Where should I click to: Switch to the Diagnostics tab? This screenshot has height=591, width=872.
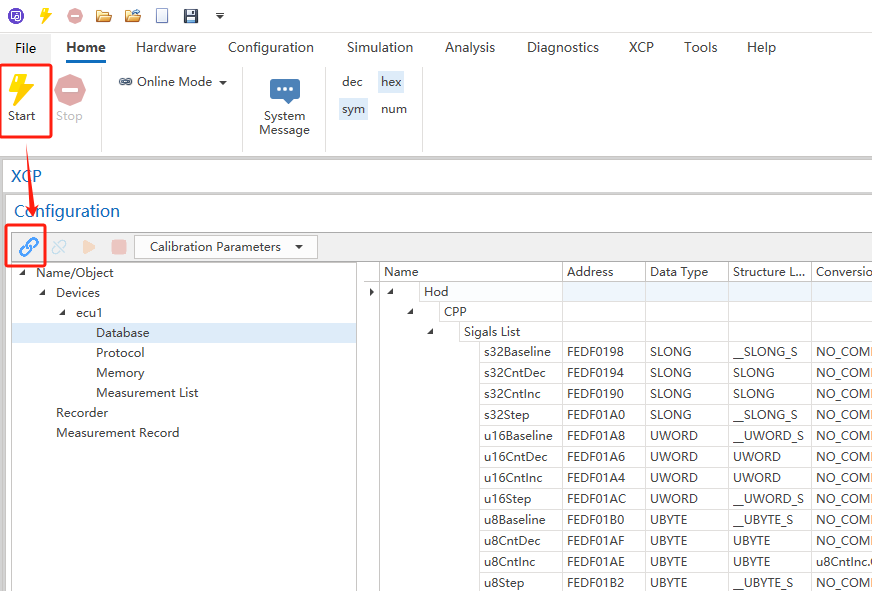click(562, 47)
